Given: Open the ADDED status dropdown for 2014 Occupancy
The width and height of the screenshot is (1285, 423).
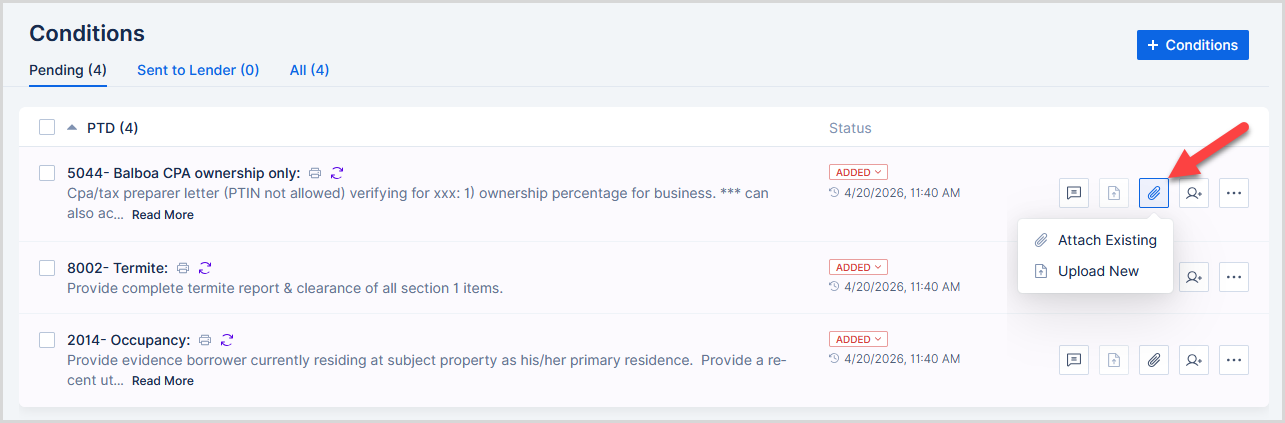Looking at the screenshot, I should tap(858, 340).
